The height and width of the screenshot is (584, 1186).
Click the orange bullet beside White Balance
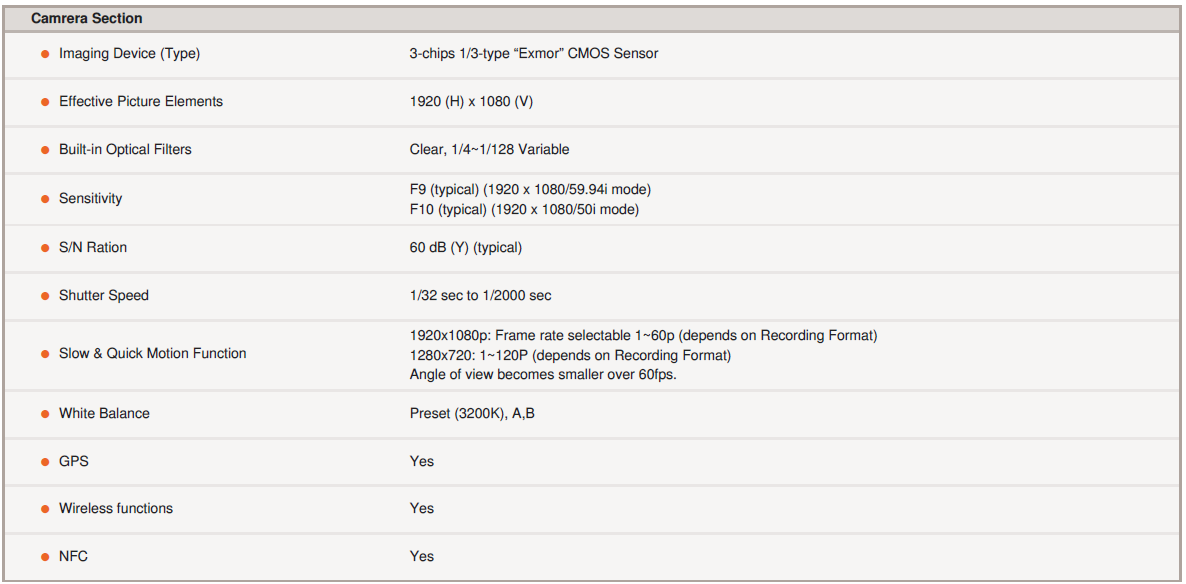click(x=45, y=414)
